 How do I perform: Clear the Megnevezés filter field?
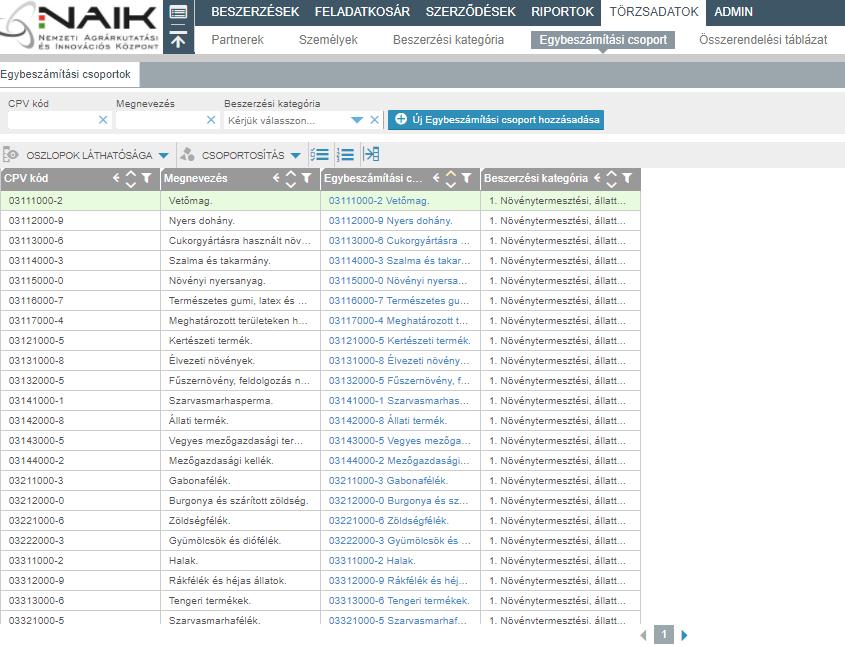[211, 120]
